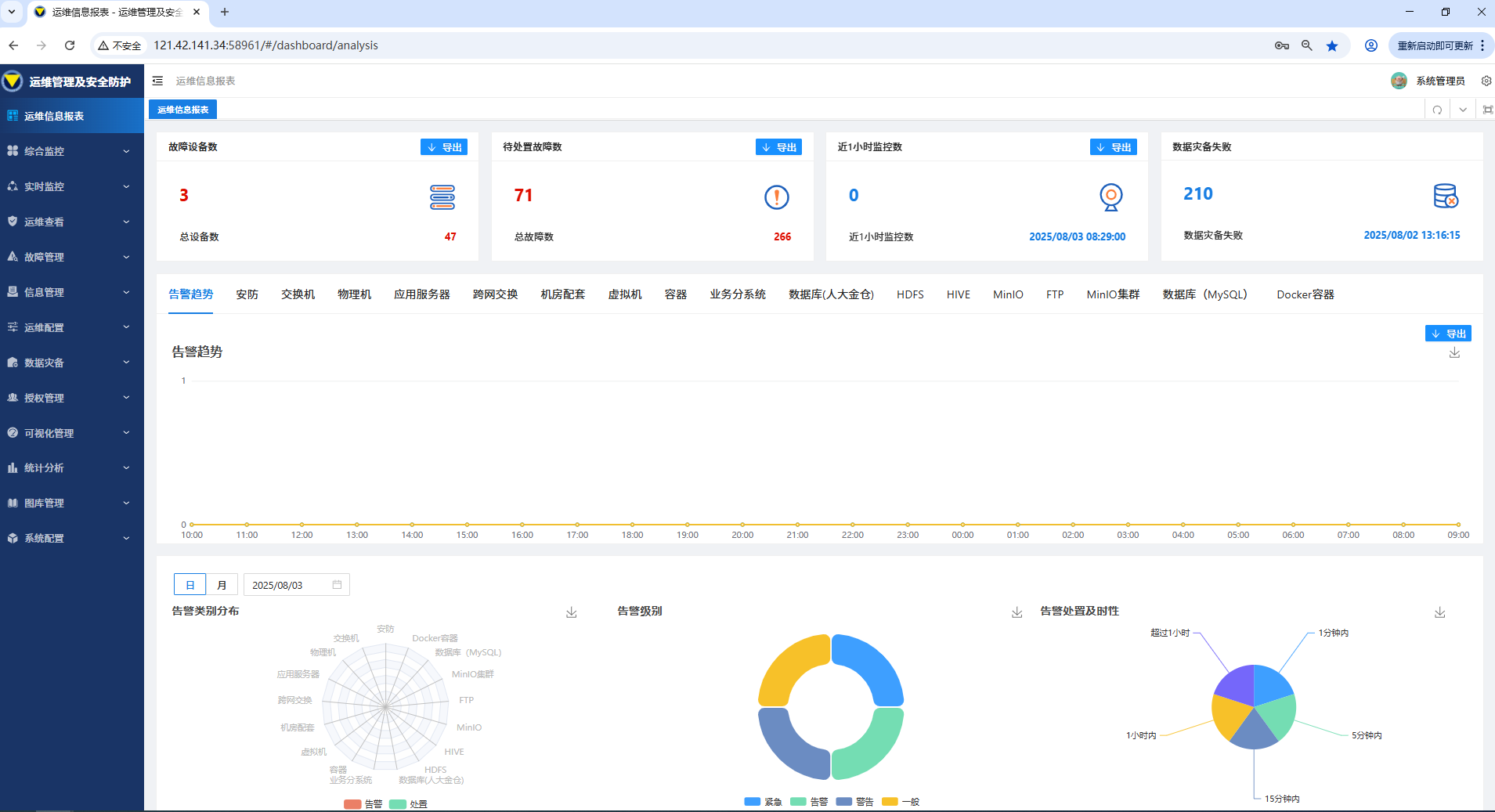The width and height of the screenshot is (1495, 812).
Task: Open the HDFS tab
Action: pos(910,294)
